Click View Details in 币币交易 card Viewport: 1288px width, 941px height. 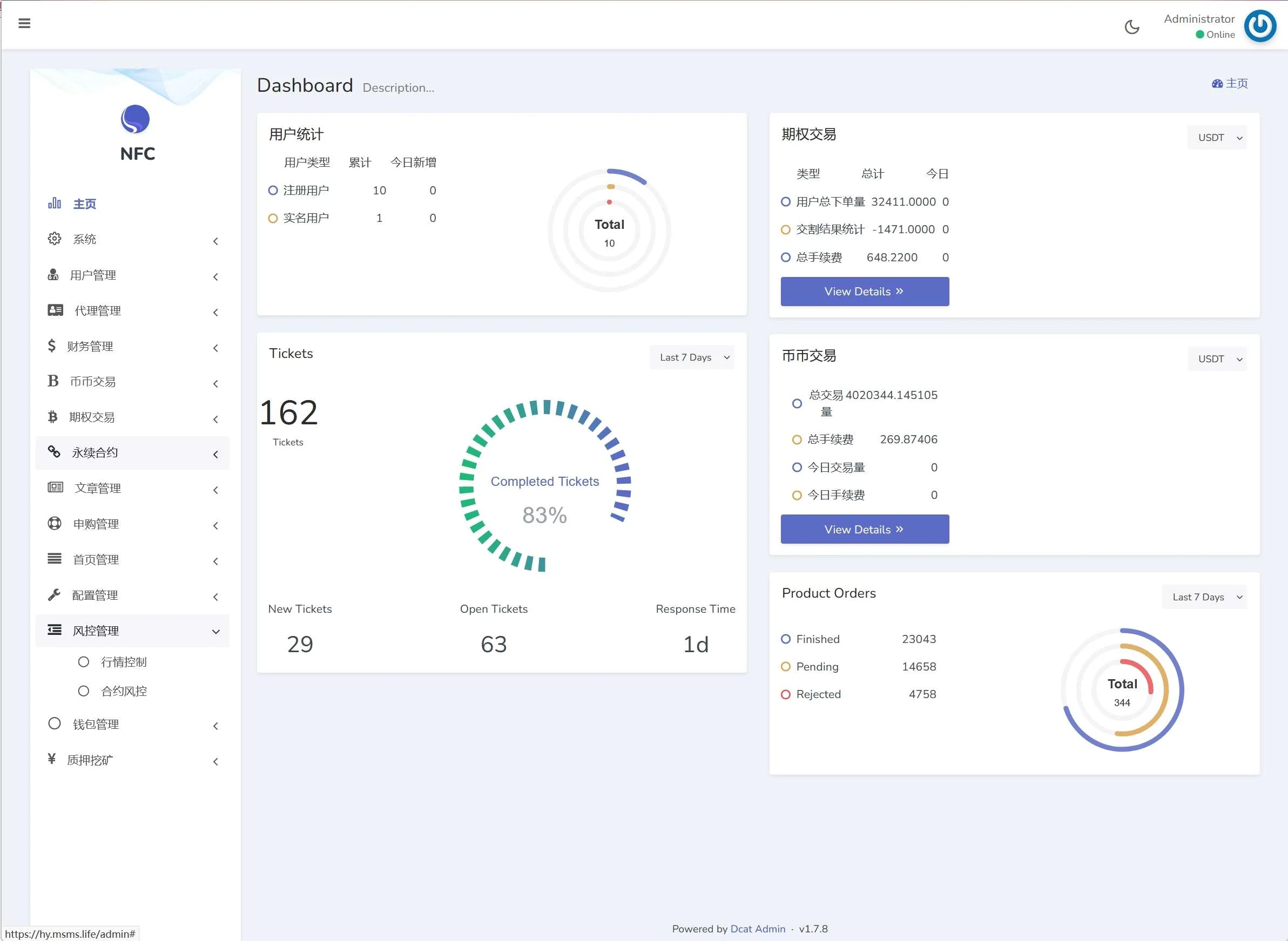(864, 529)
